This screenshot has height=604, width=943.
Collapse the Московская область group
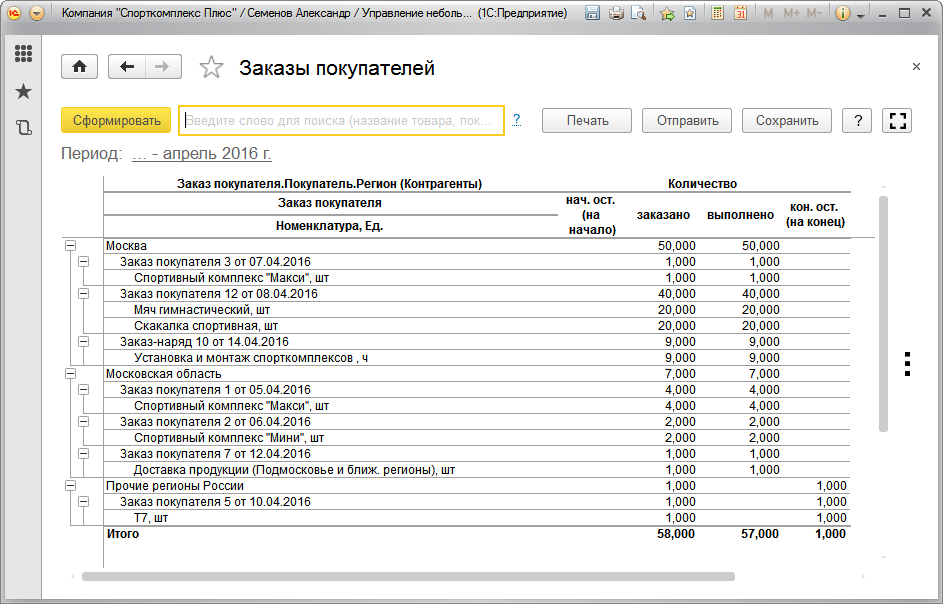(x=70, y=373)
